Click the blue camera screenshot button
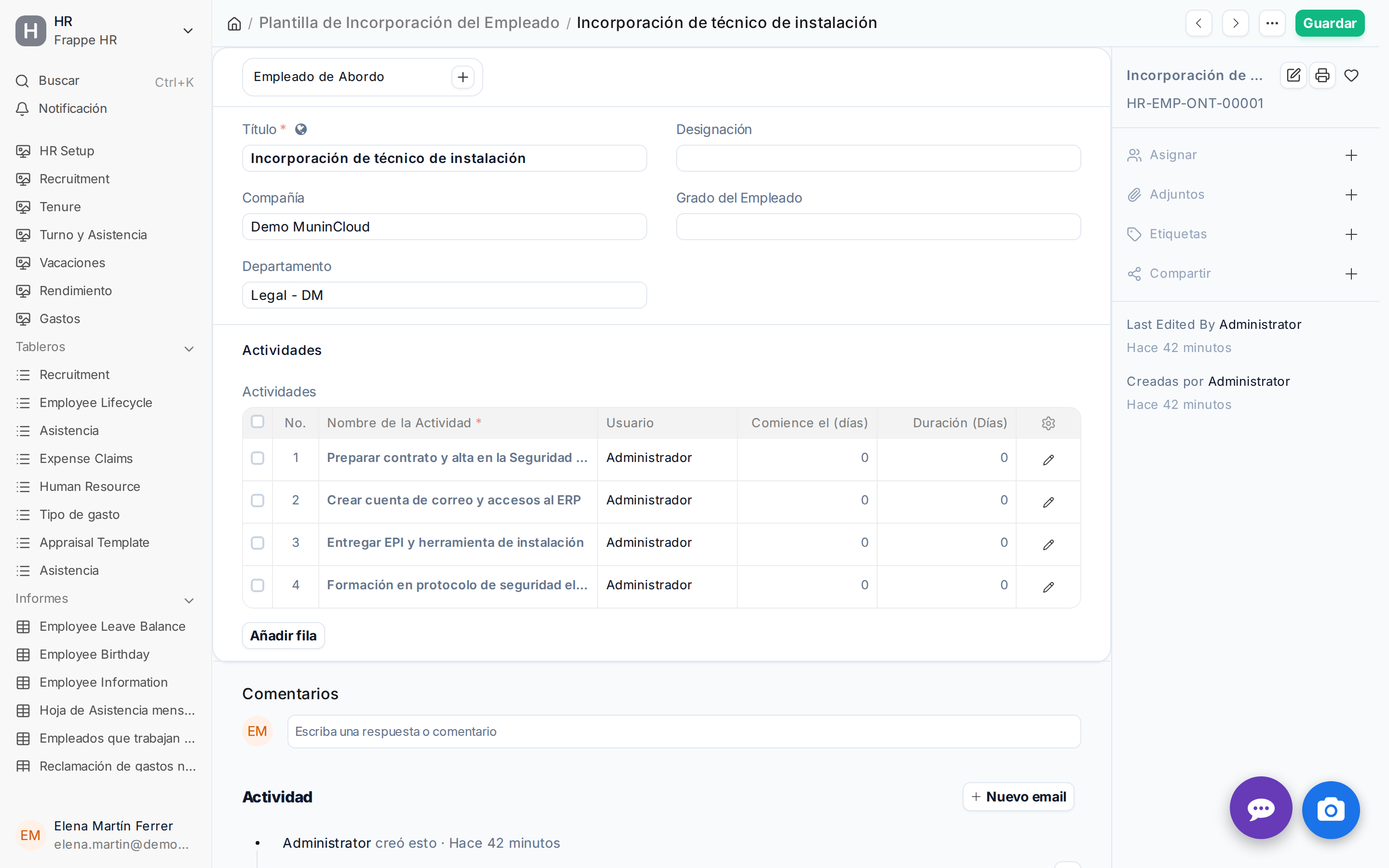 coord(1331,810)
